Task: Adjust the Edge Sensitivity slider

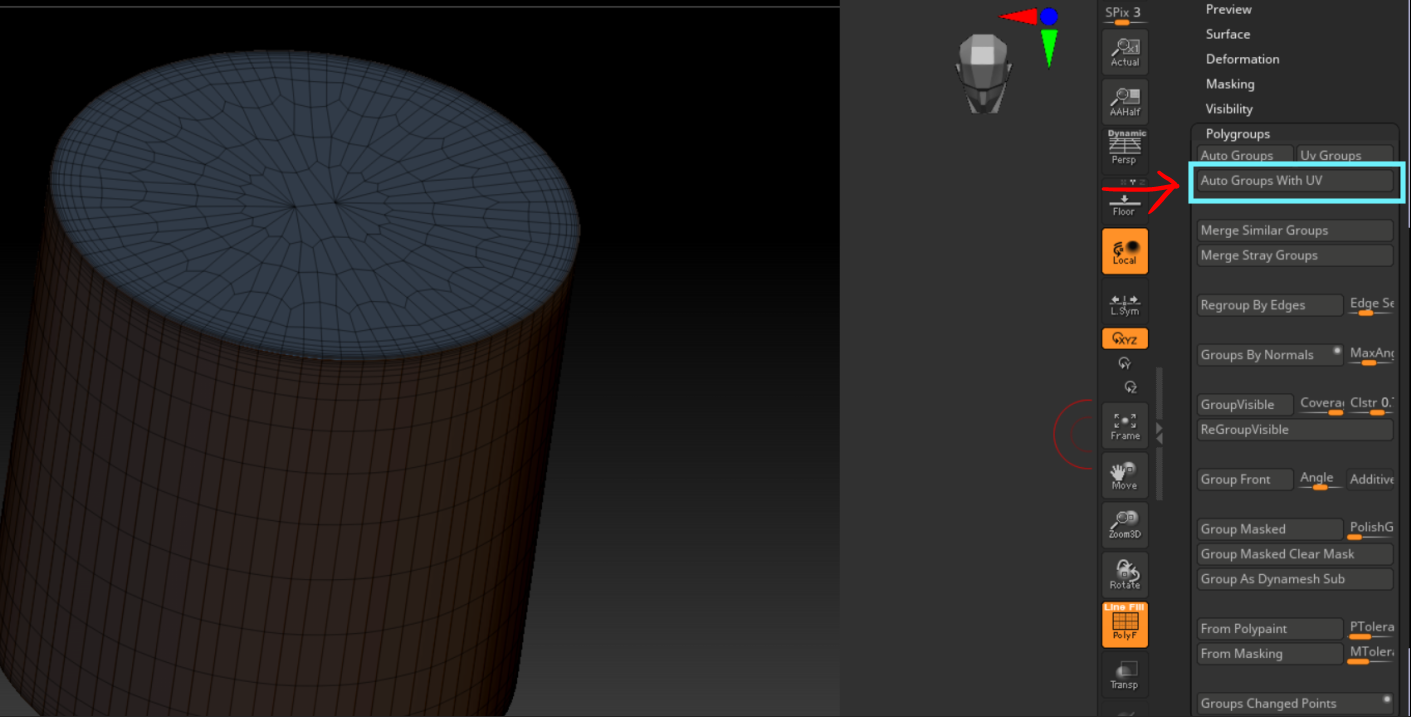Action: click(x=1371, y=305)
